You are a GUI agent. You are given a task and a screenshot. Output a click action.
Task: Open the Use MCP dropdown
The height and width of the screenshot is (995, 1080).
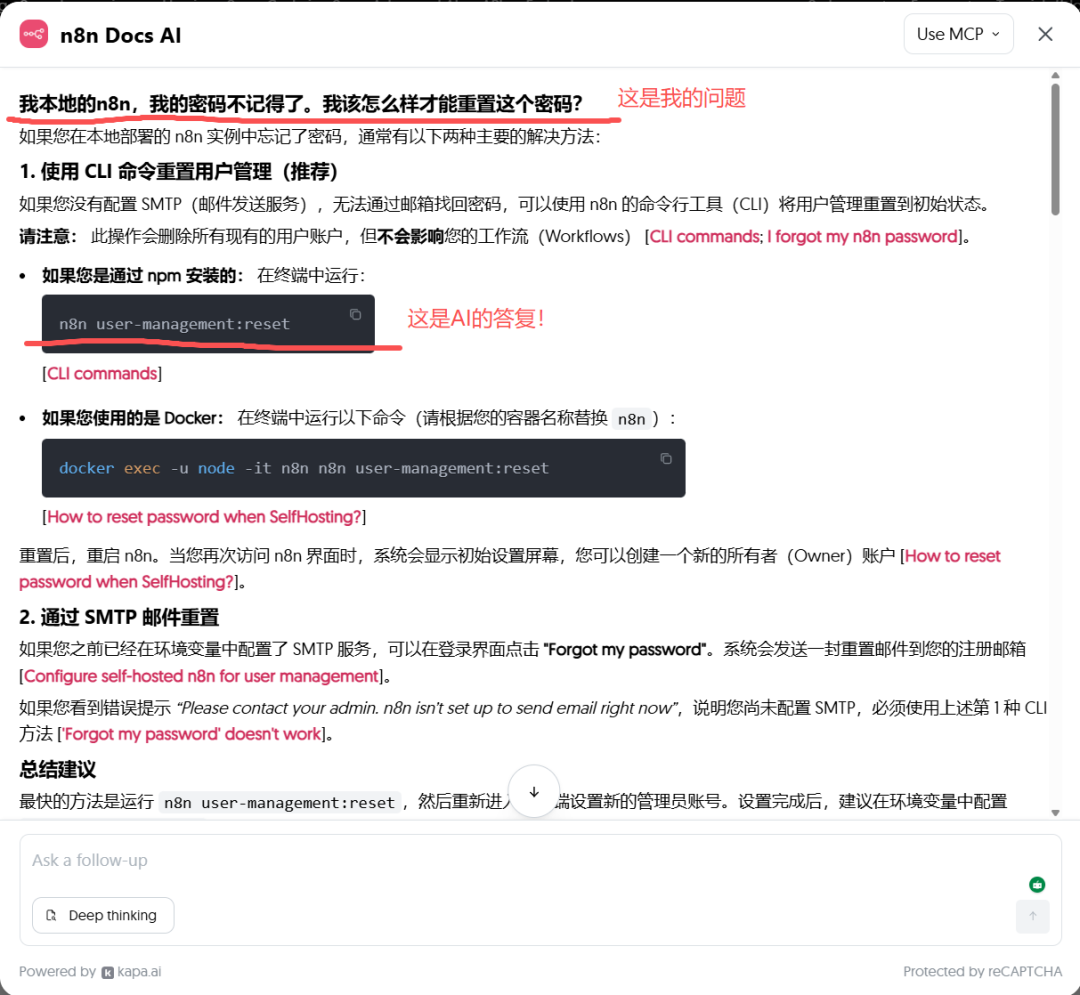957,33
